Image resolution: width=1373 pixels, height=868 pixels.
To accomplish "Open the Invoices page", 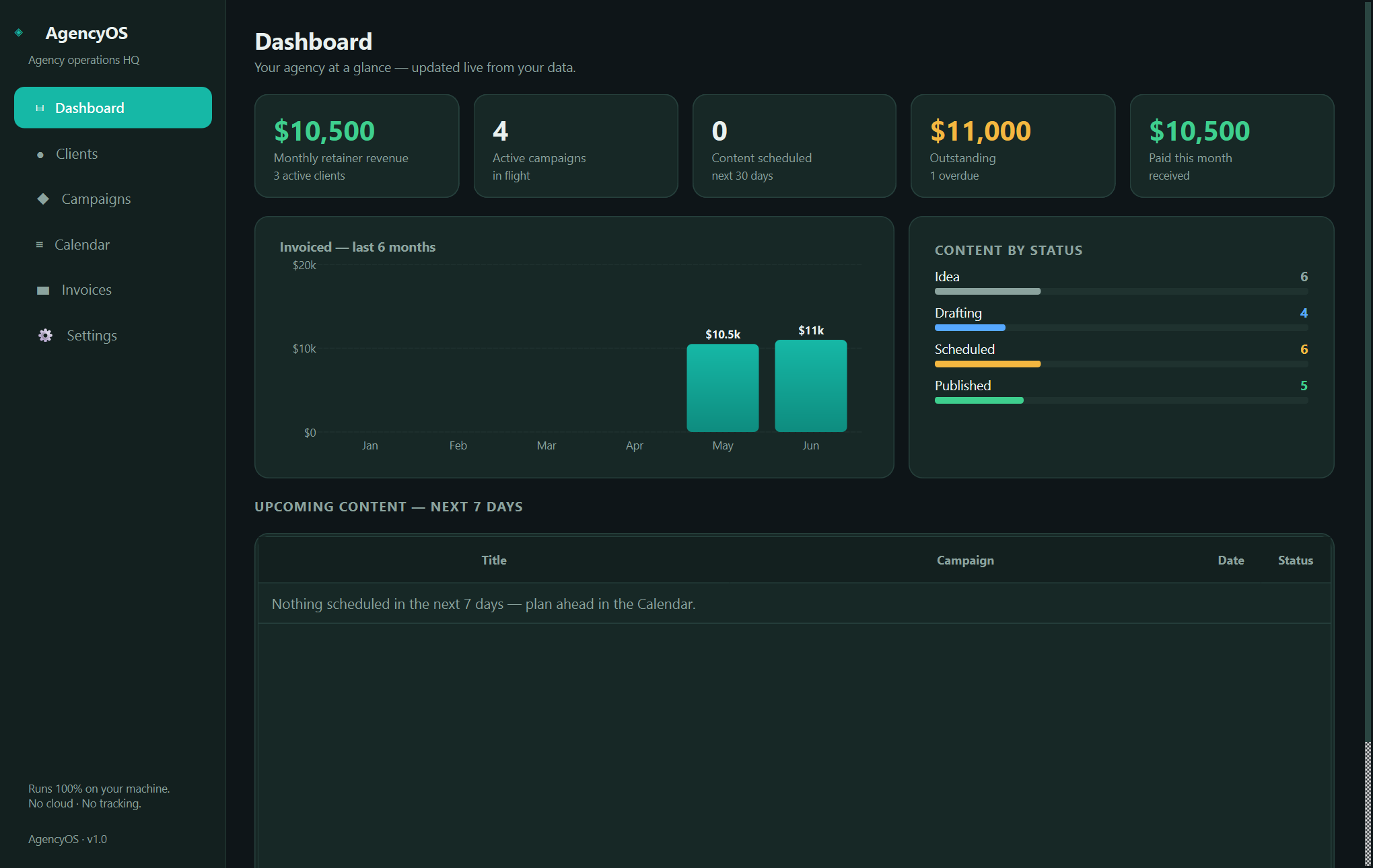I will point(113,290).
